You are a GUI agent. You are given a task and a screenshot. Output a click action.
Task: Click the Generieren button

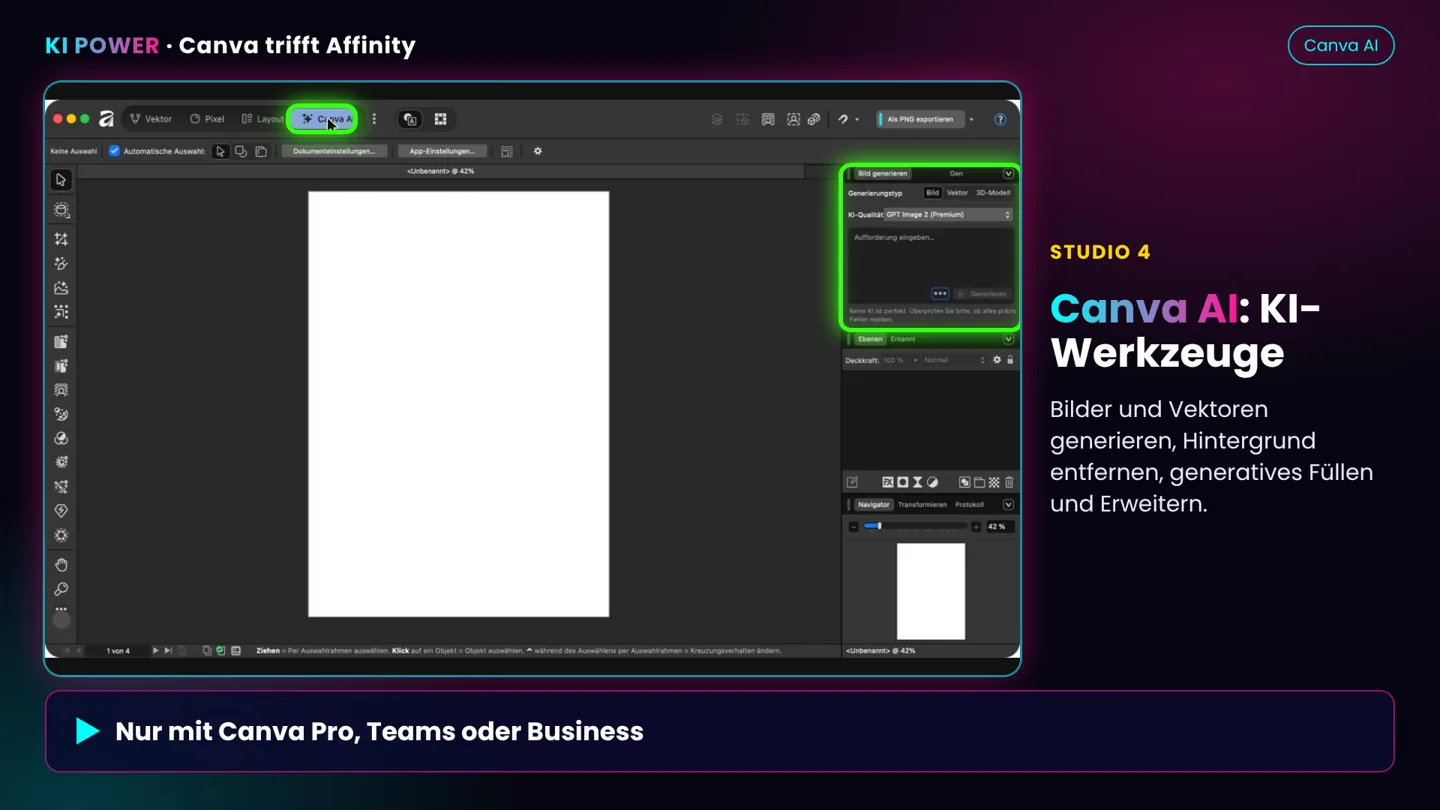[x=982, y=294]
